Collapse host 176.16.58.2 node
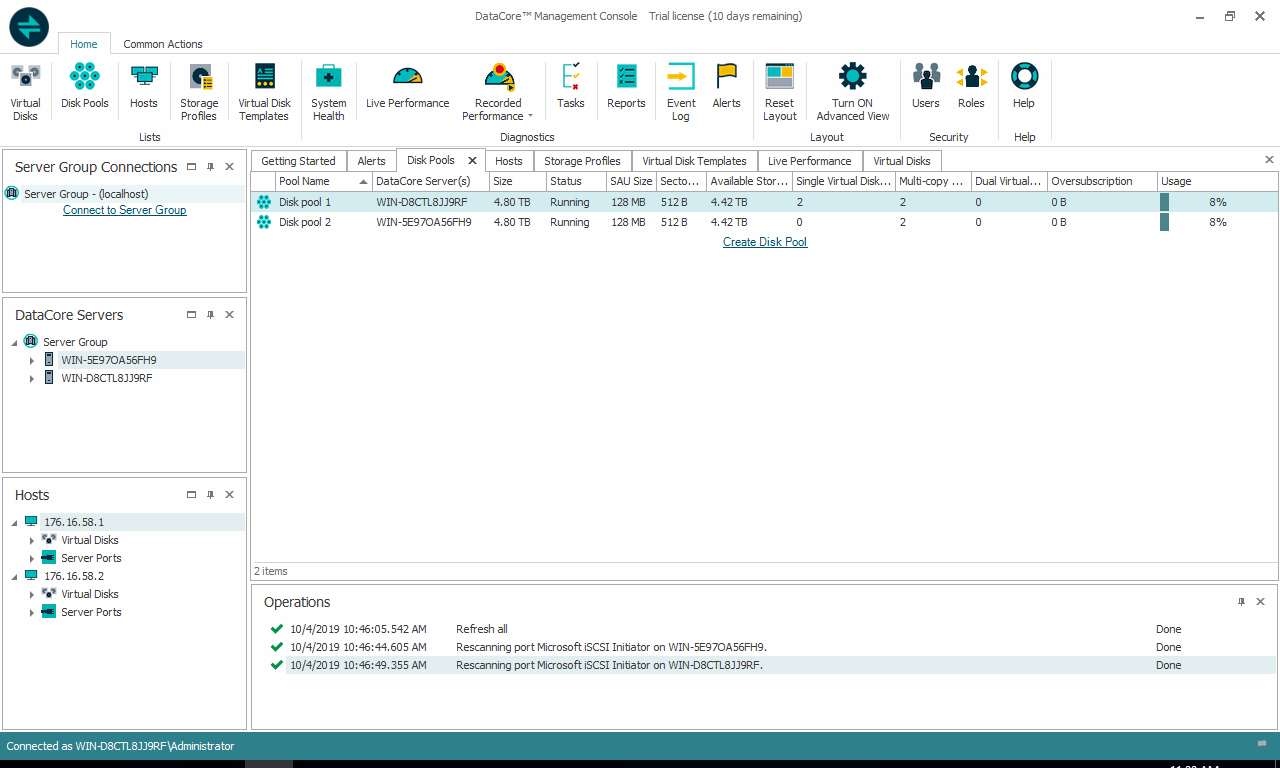 pos(14,577)
